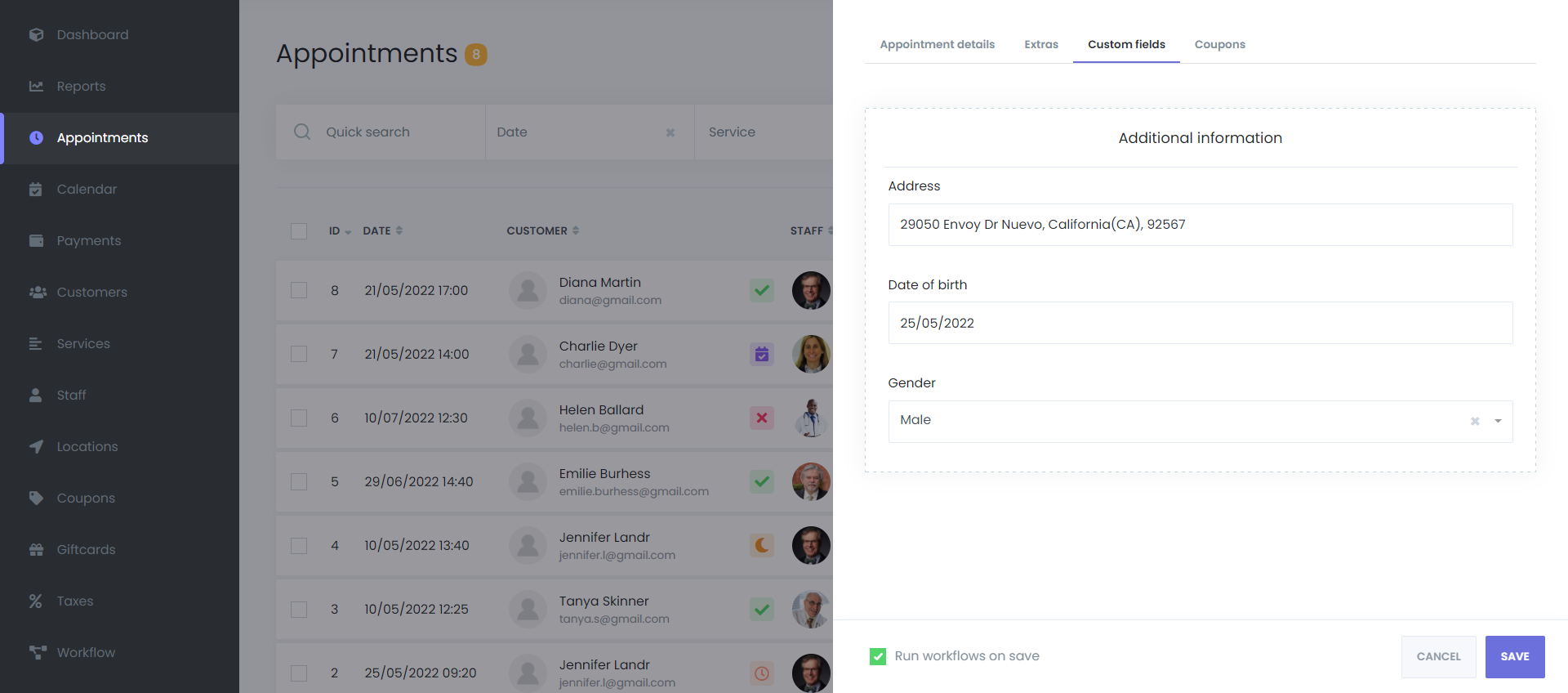Click the pending clock status icon for appointment 2
The image size is (1568, 693).
762,673
